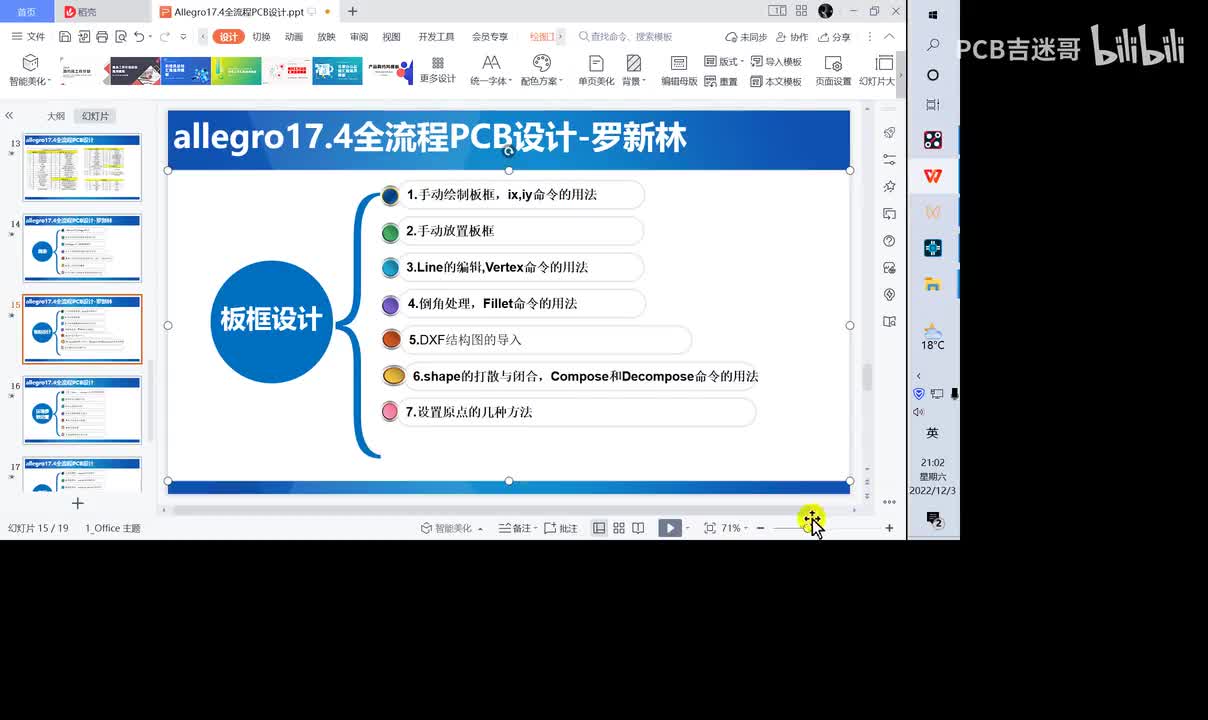
Task: Open Print Preview from quick toolbar
Action: tap(119, 37)
